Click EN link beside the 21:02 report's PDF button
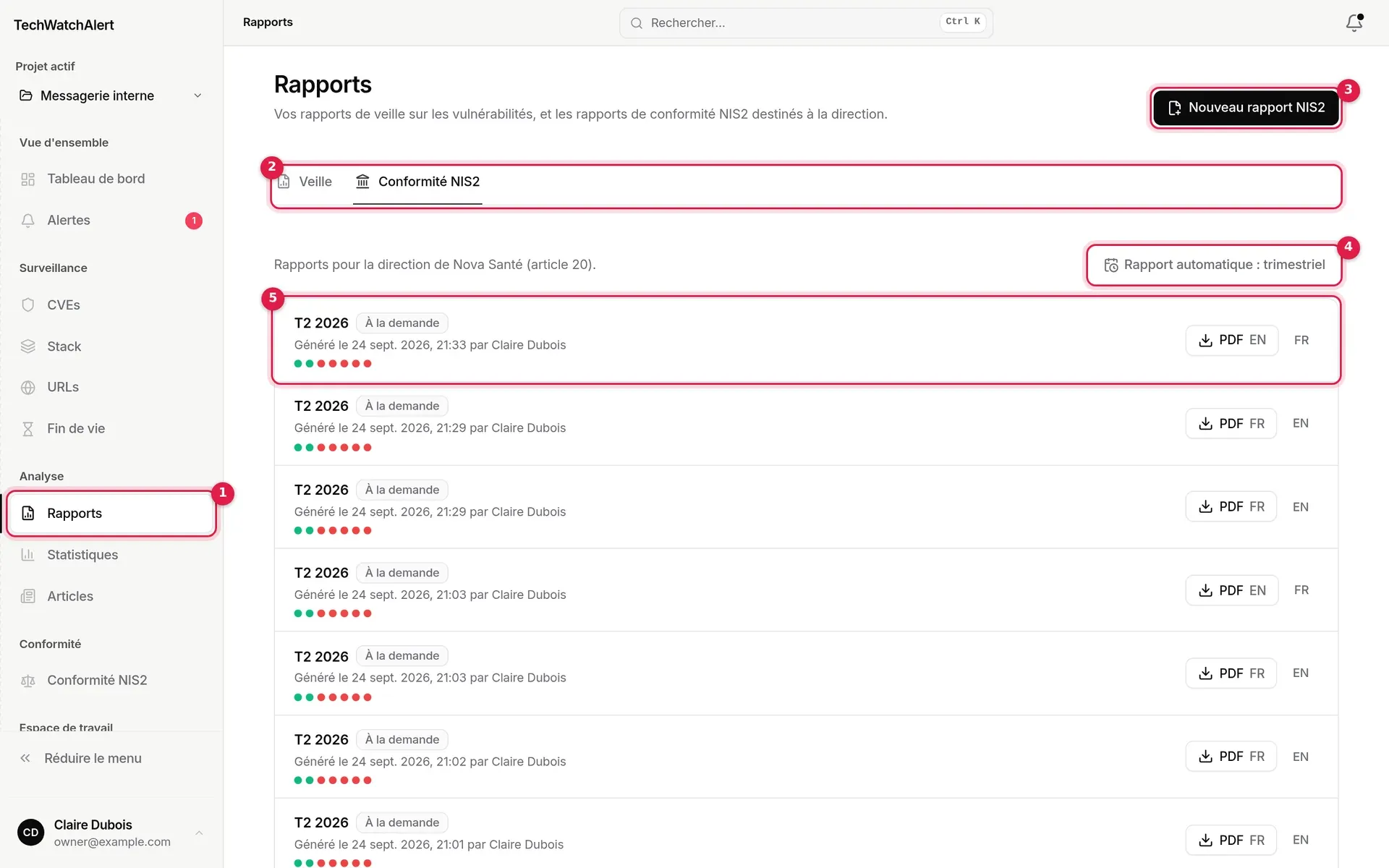Viewport: 1389px width, 868px height. [1301, 757]
